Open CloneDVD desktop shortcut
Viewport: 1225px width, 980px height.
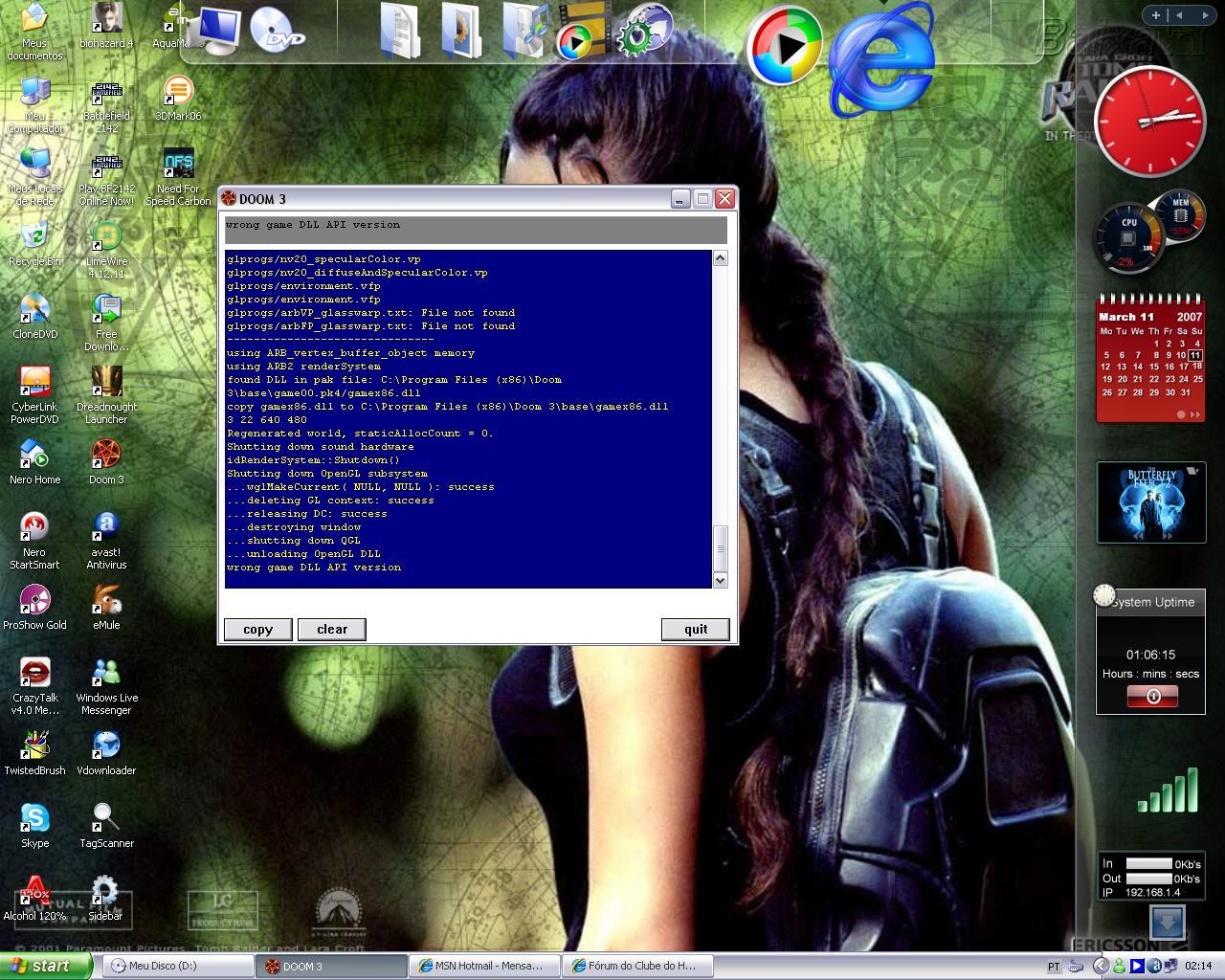(x=34, y=317)
